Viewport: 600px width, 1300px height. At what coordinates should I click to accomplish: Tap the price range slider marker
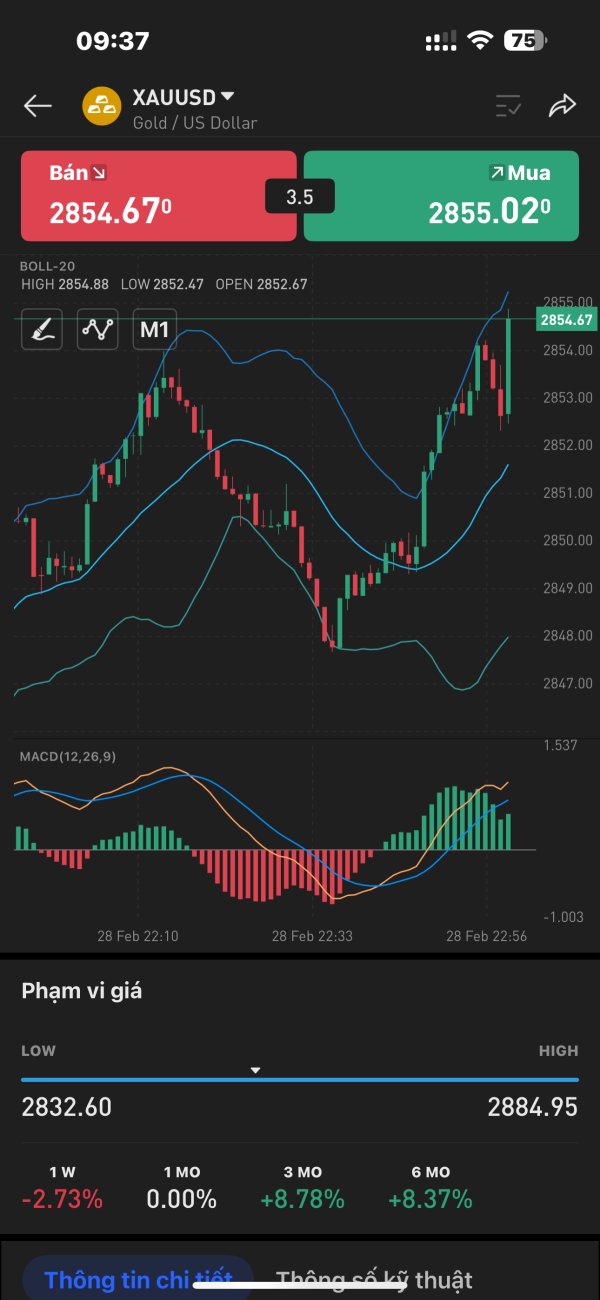click(x=255, y=1070)
